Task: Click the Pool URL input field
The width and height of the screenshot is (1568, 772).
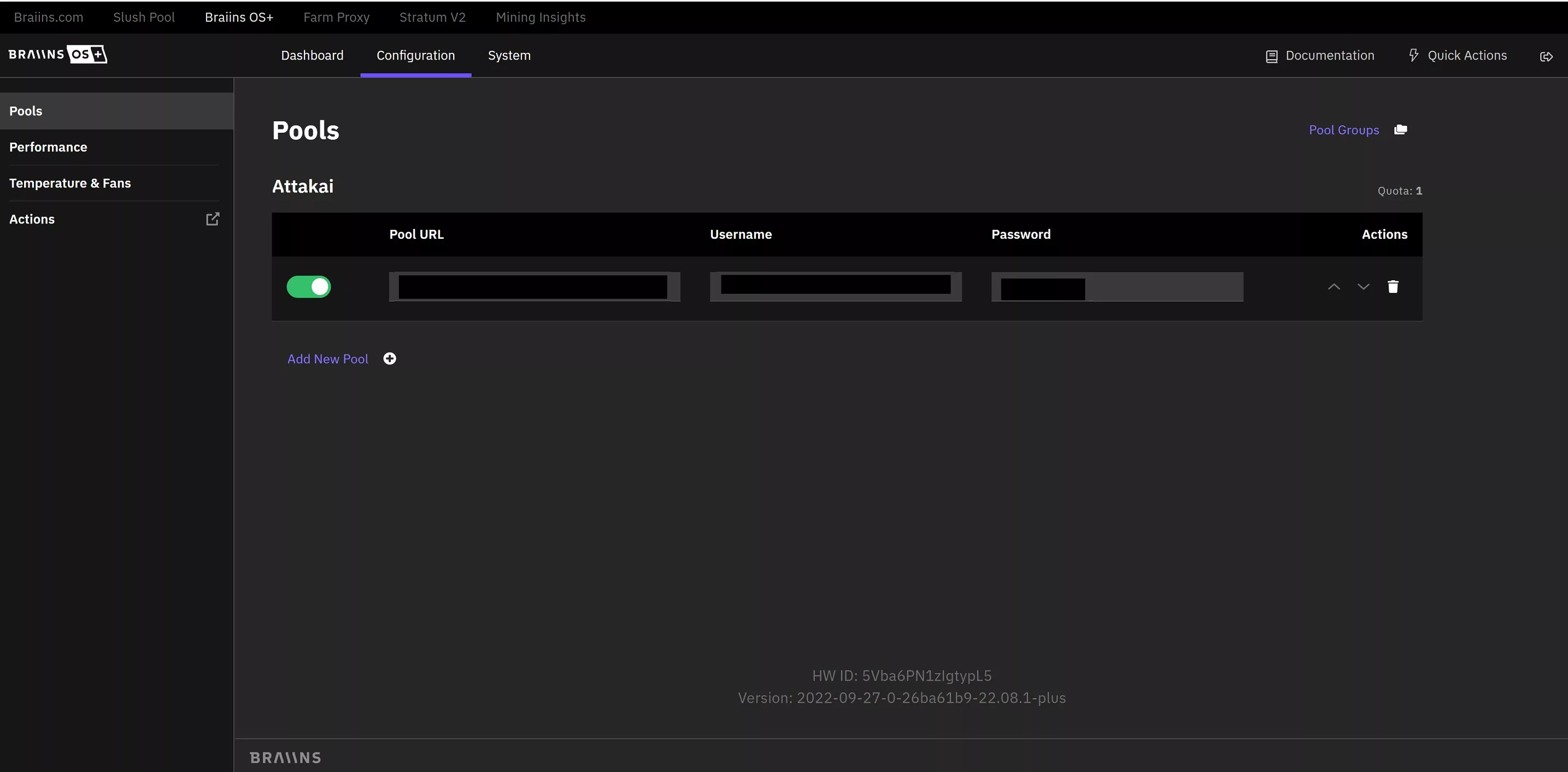Action: [534, 286]
